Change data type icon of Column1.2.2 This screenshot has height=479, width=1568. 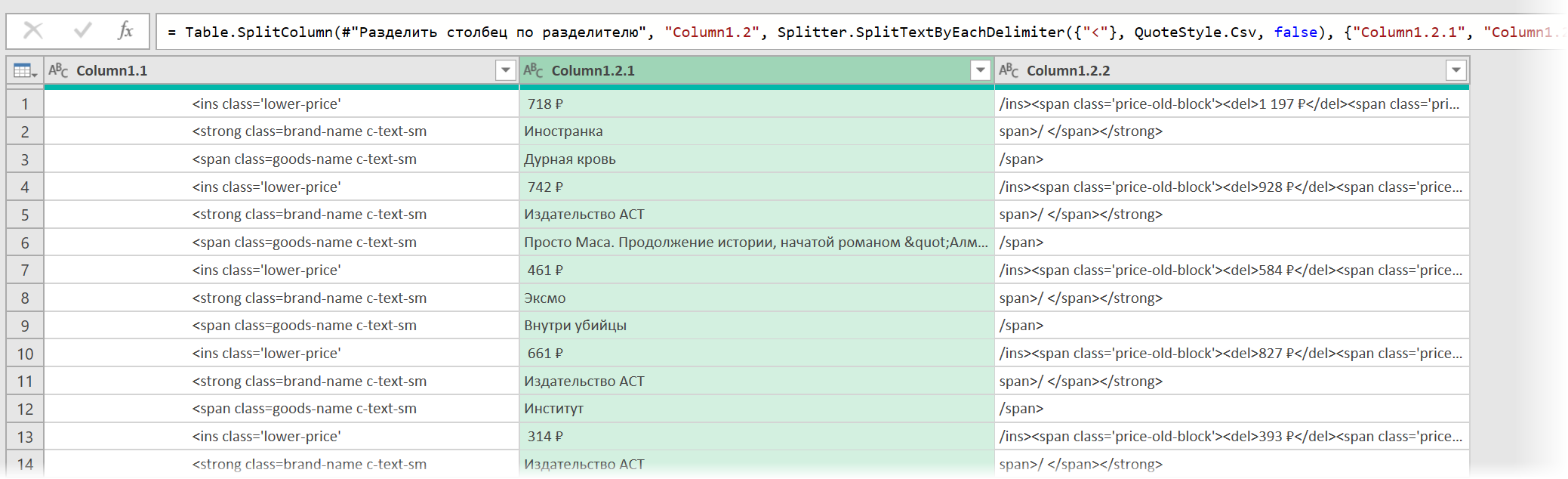pos(1009,71)
